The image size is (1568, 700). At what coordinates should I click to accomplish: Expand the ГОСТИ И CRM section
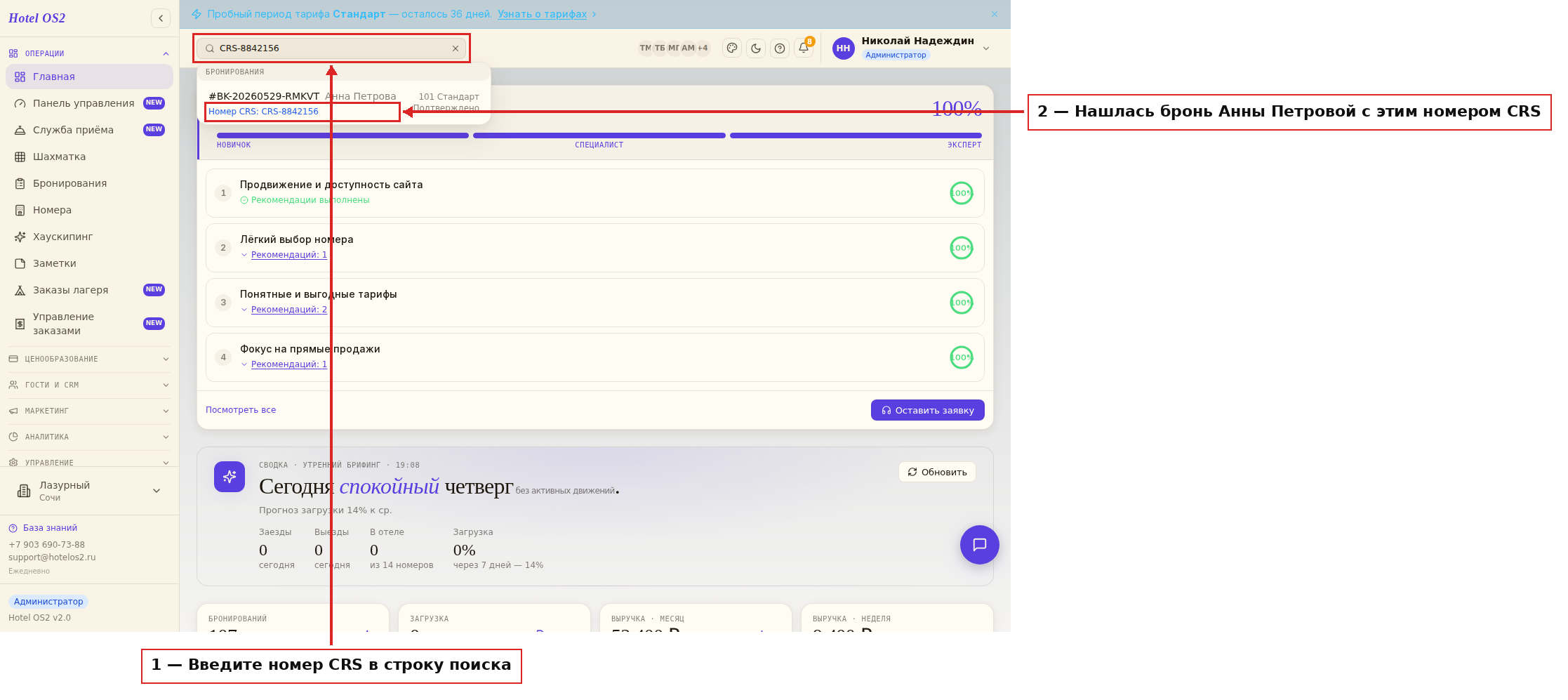[x=89, y=385]
